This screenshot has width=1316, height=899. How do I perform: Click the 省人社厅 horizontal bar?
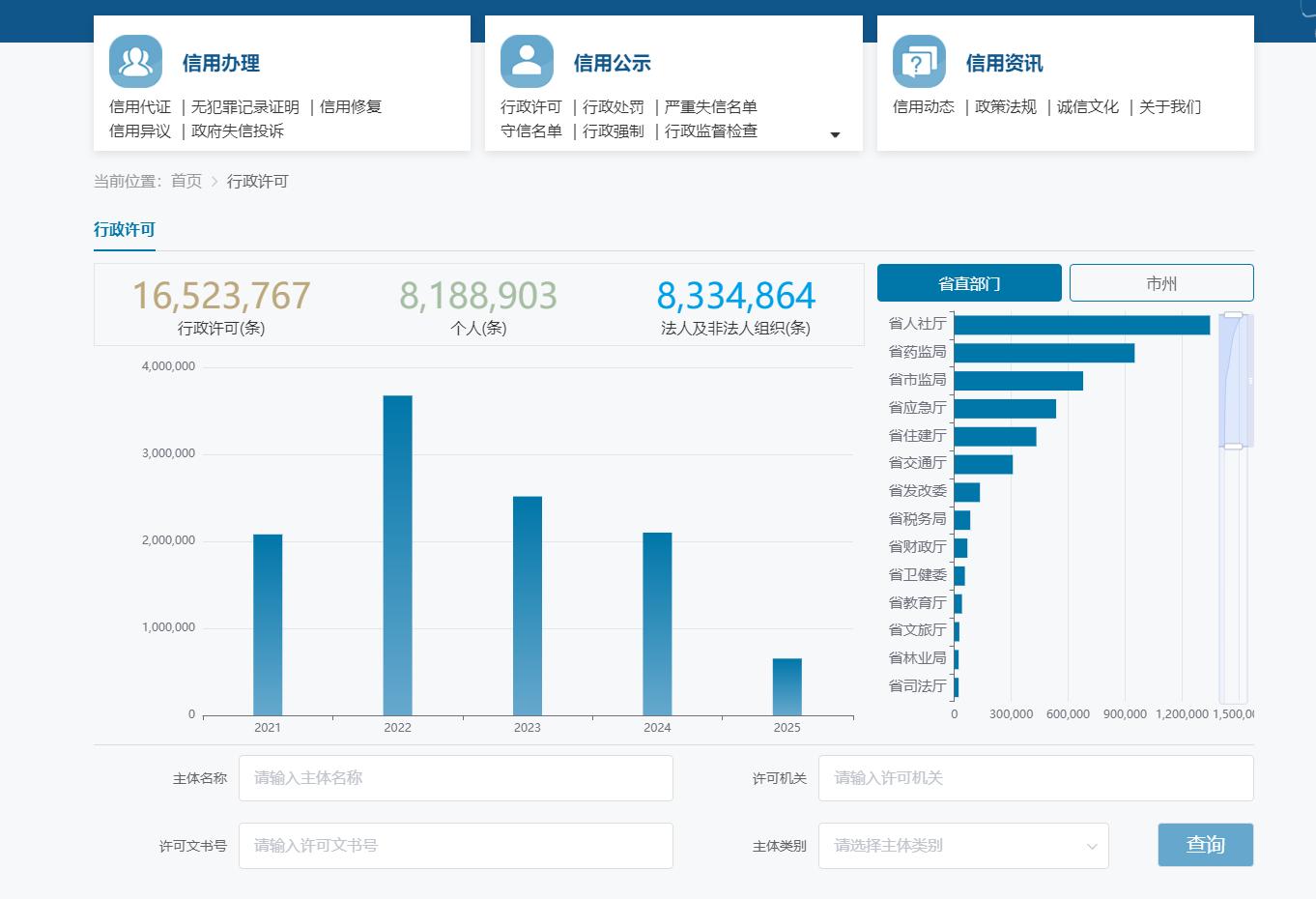pyautogui.click(x=1081, y=325)
